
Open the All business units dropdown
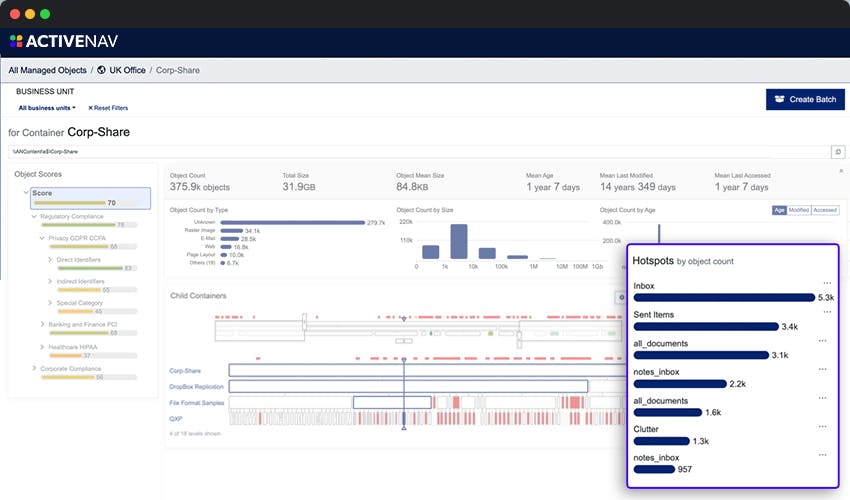[x=47, y=108]
